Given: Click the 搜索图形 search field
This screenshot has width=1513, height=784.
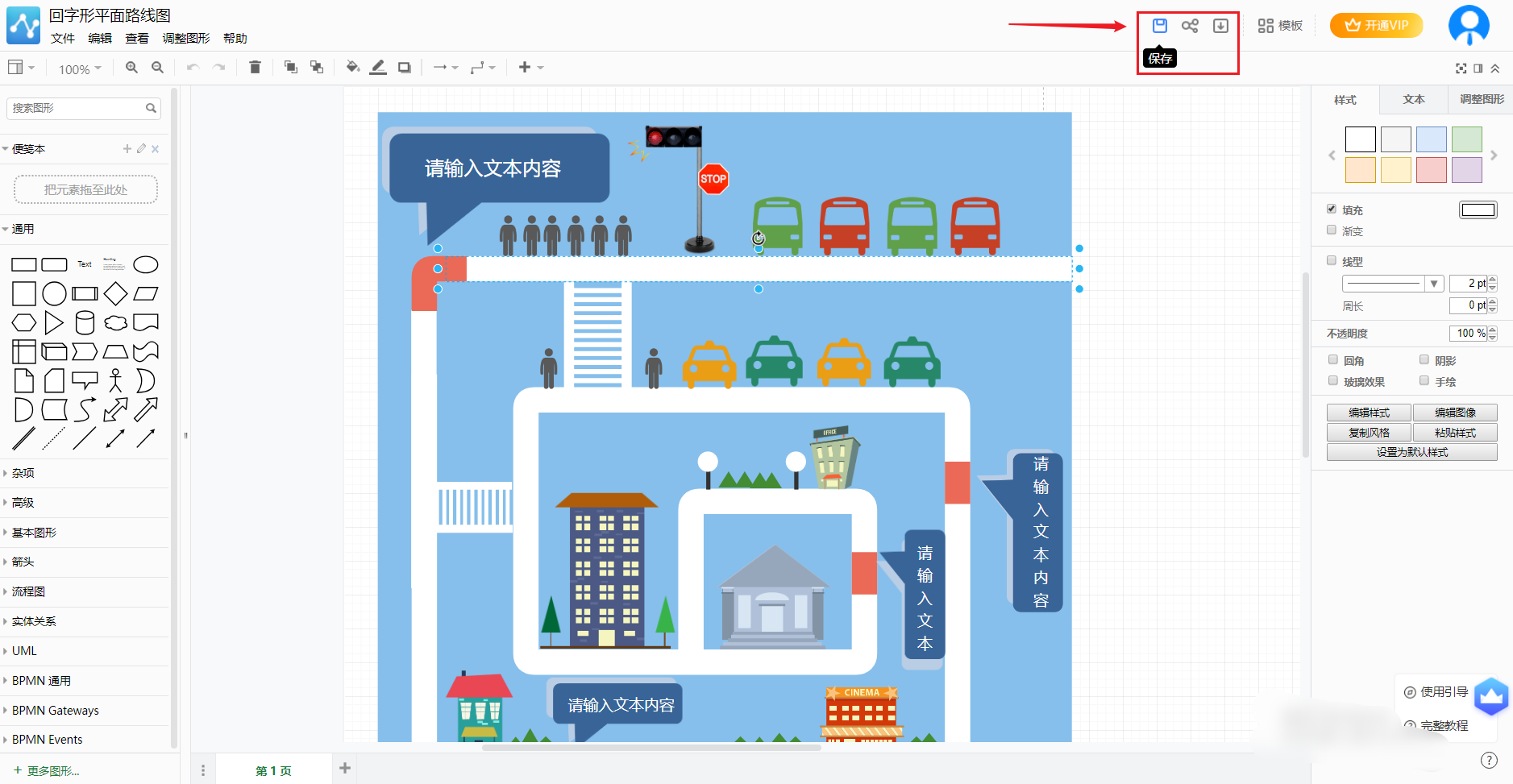Looking at the screenshot, I should tap(84, 108).
